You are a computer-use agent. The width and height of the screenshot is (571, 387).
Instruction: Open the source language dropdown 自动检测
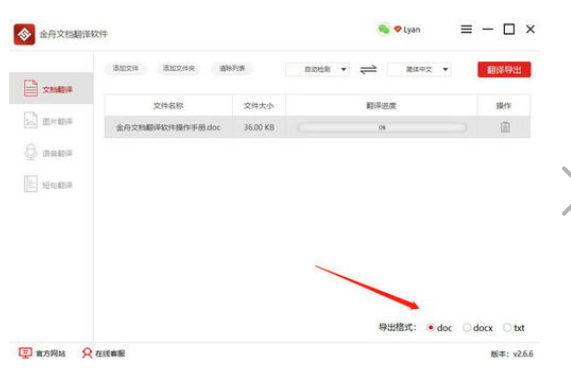[318, 69]
